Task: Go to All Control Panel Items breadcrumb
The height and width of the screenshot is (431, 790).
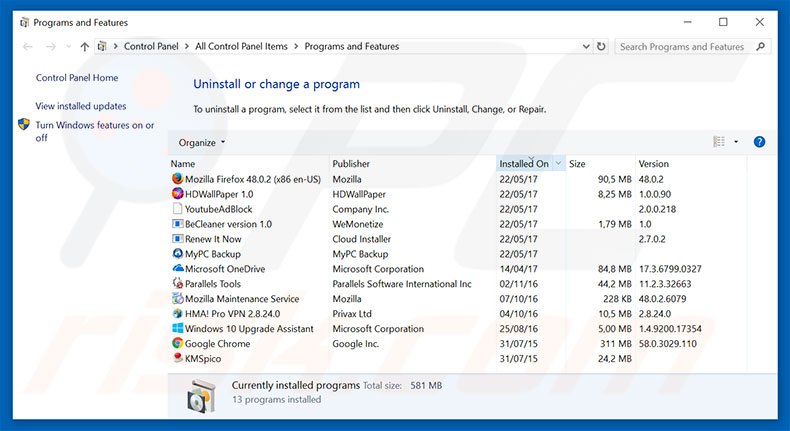Action: coord(241,46)
